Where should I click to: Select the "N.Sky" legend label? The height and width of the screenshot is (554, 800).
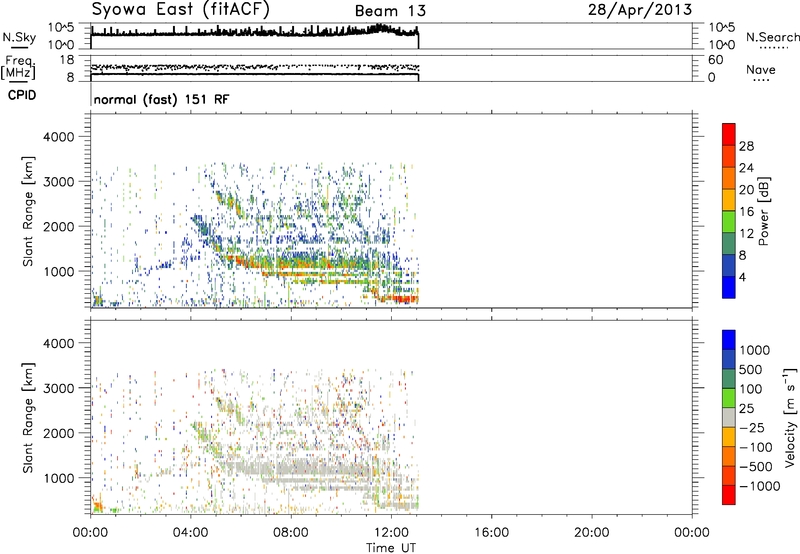pyautogui.click(x=19, y=37)
